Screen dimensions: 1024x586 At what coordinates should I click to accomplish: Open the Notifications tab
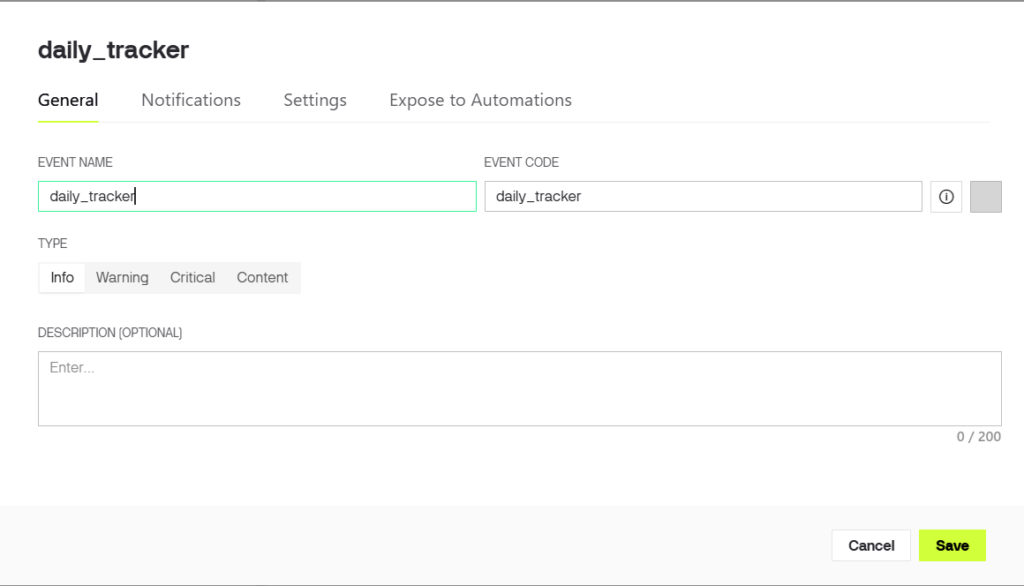pyautogui.click(x=191, y=100)
